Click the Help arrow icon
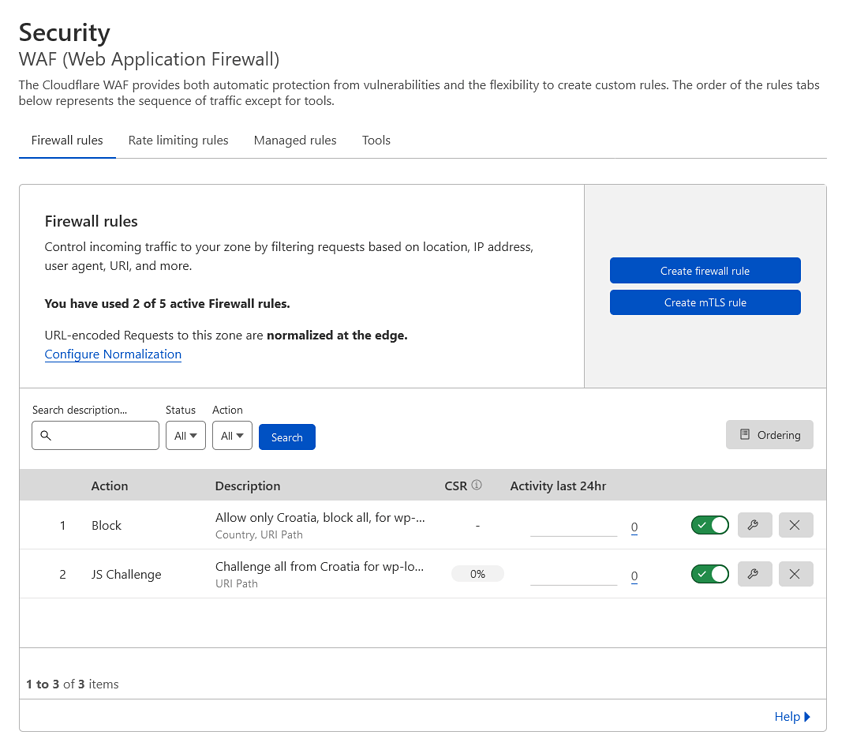The image size is (852, 750). [808, 717]
